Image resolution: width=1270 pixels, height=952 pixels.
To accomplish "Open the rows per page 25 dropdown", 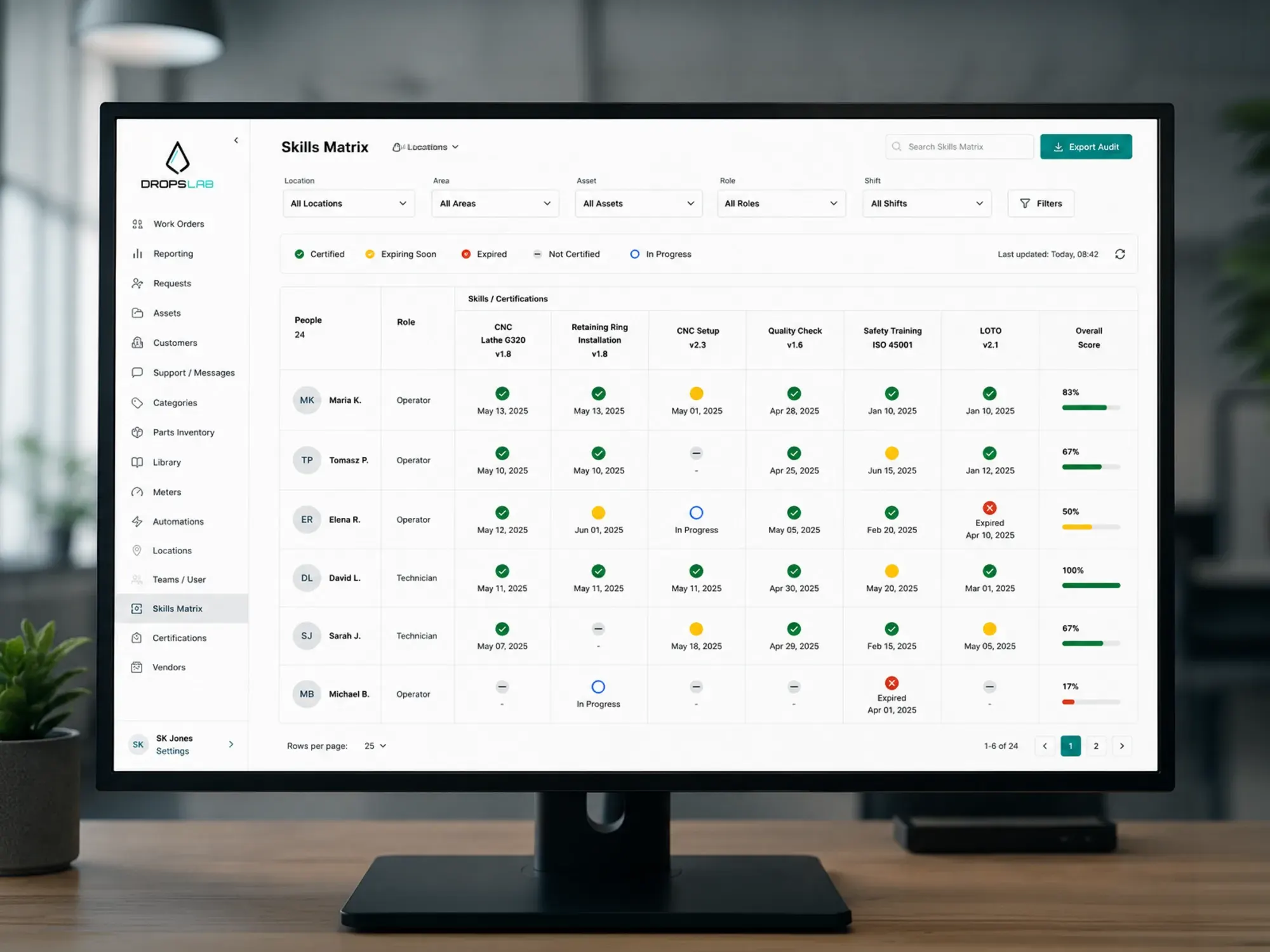I will pyautogui.click(x=375, y=746).
